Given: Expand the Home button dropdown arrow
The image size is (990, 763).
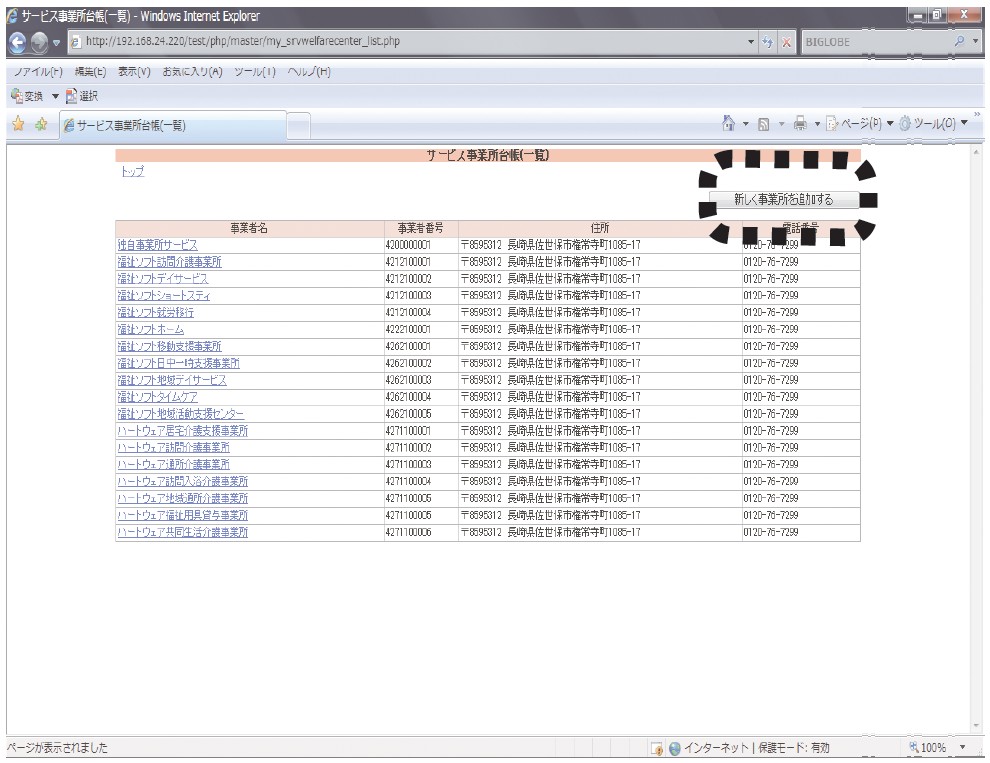Looking at the screenshot, I should (745, 124).
